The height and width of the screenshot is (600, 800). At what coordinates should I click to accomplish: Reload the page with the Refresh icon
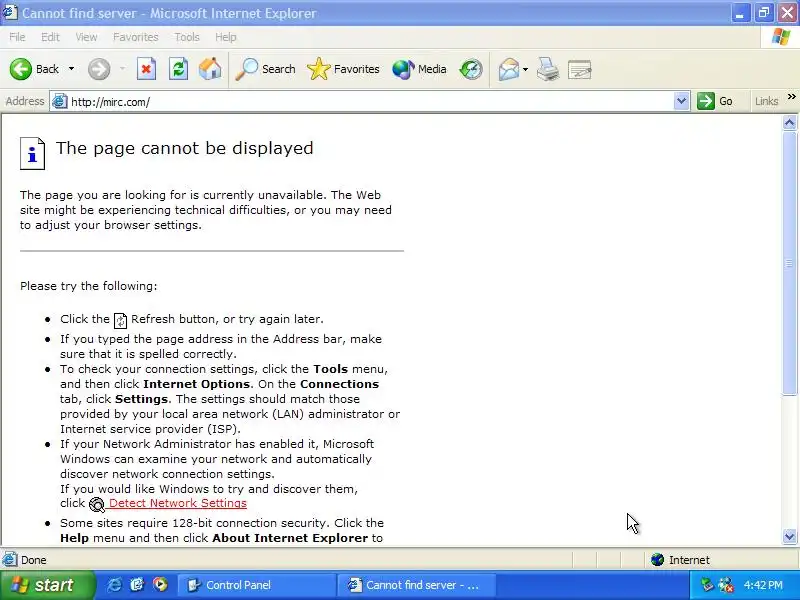click(x=179, y=69)
